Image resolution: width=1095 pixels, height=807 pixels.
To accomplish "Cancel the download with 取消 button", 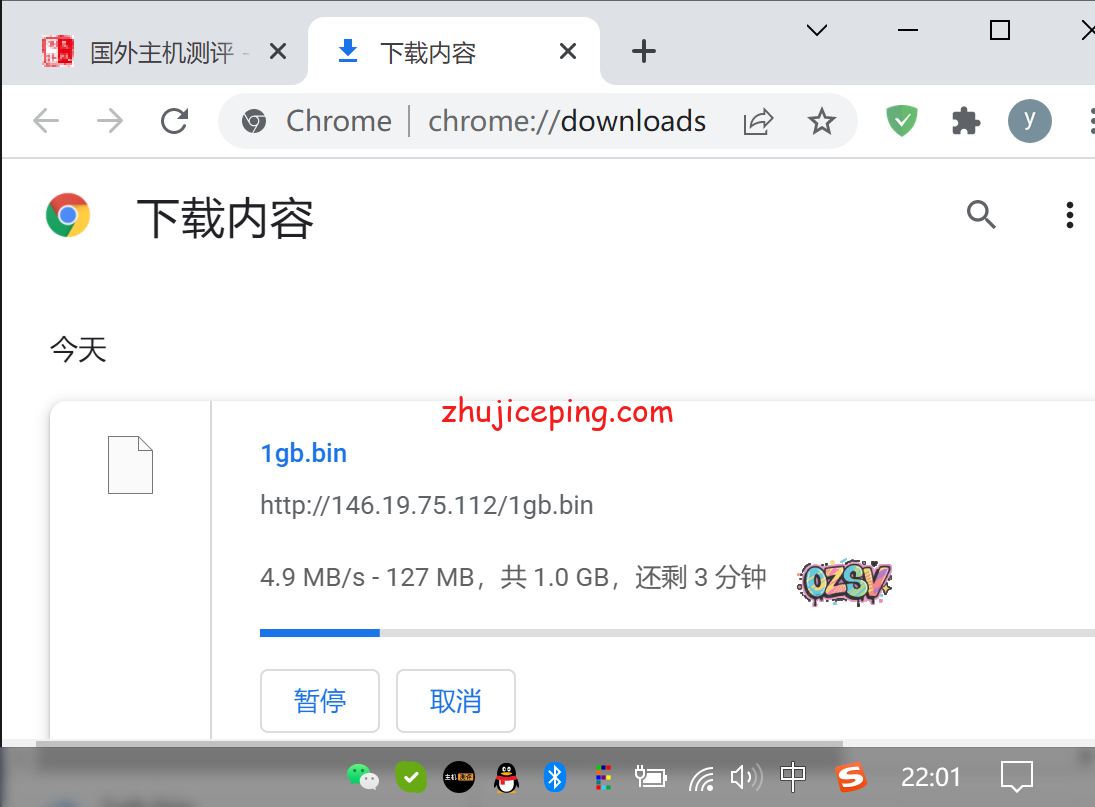I will (456, 701).
